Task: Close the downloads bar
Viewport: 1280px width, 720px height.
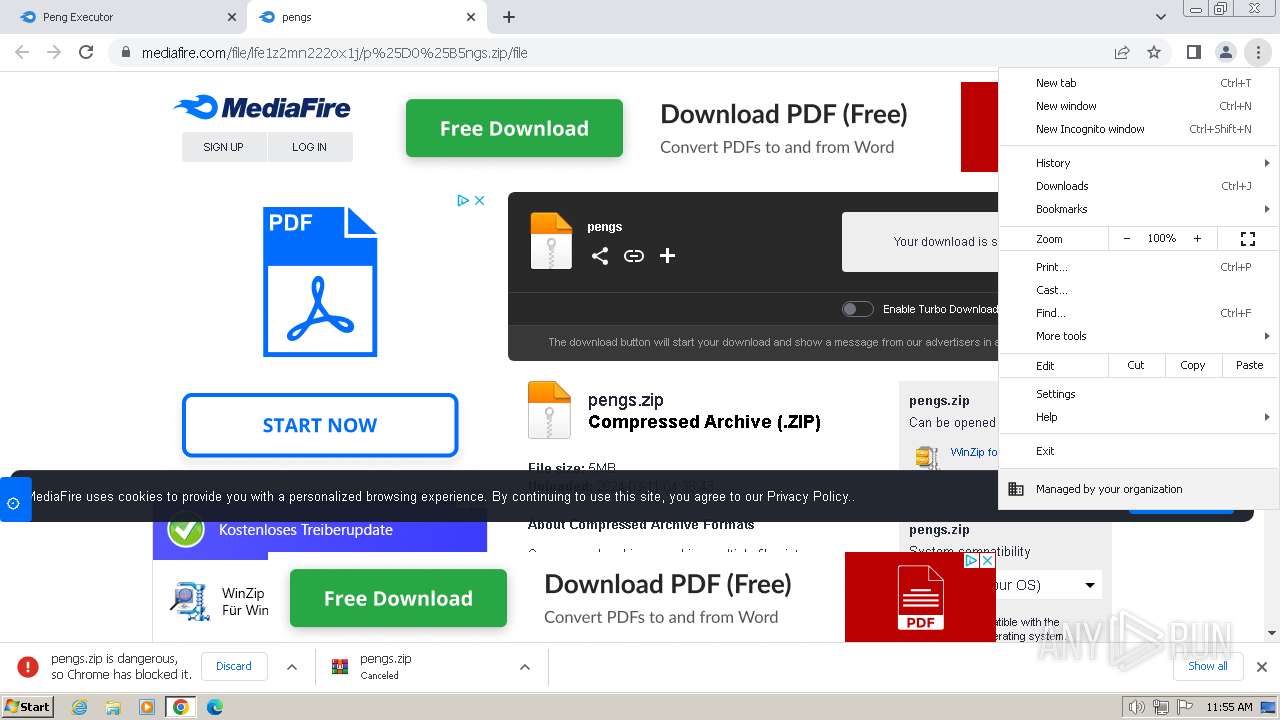Action: (1262, 666)
